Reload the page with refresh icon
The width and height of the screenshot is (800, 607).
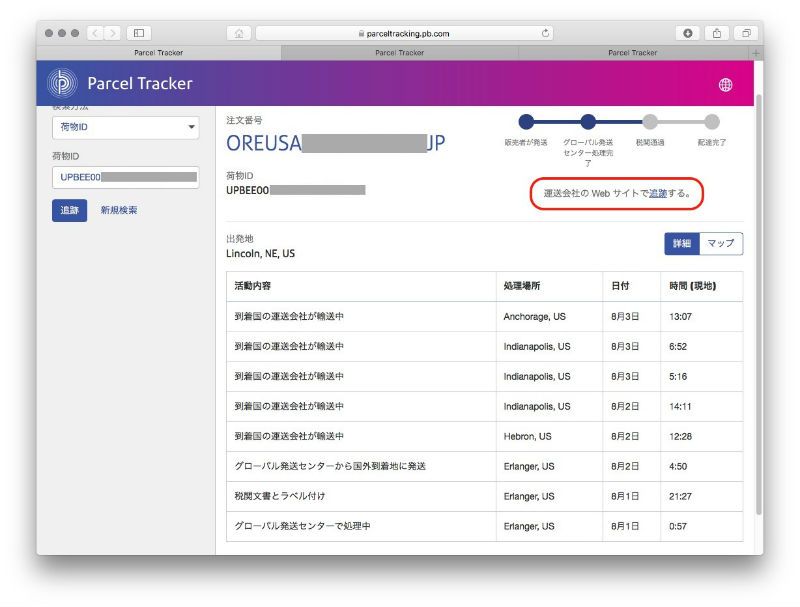pos(545,33)
